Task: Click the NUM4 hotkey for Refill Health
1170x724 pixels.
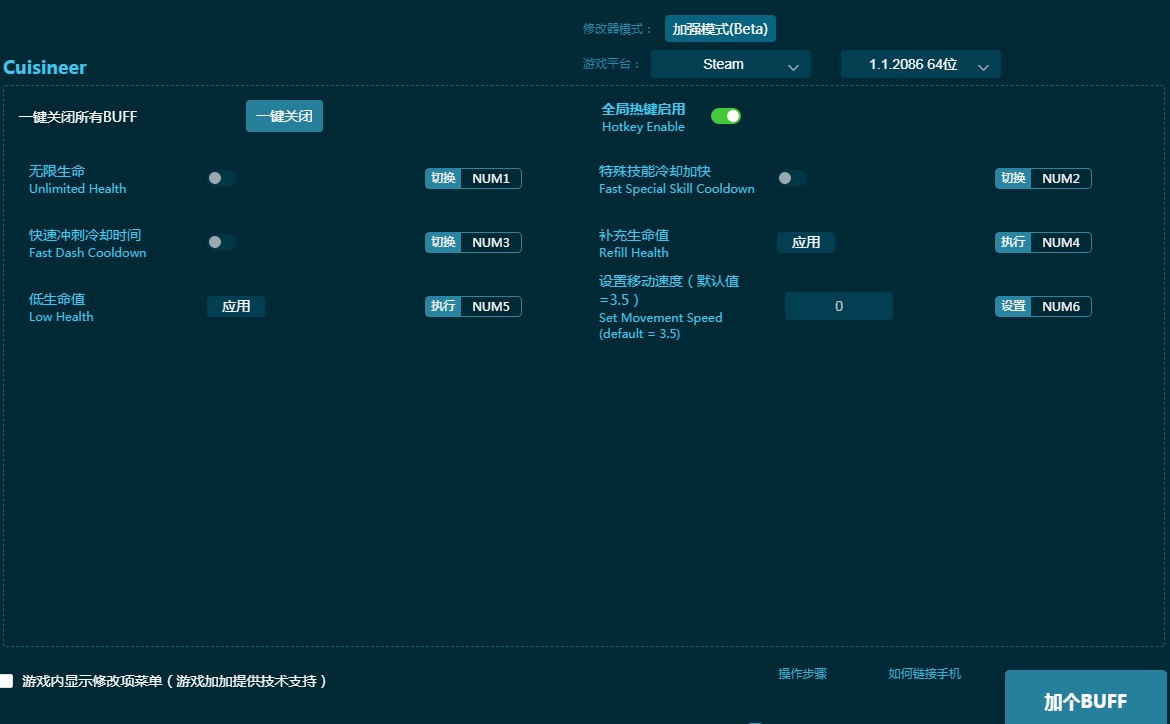Action: point(1060,242)
